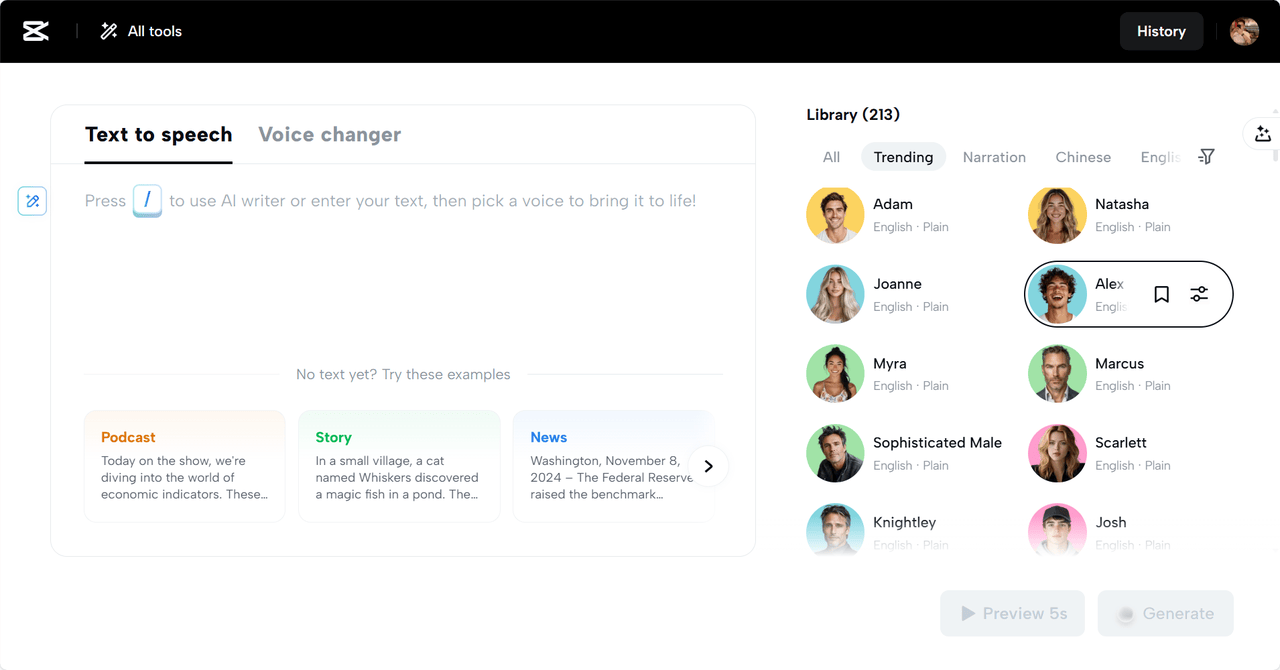This screenshot has height=670, width=1280.
Task: Click the upload custom voice icon
Action: pyautogui.click(x=1262, y=134)
